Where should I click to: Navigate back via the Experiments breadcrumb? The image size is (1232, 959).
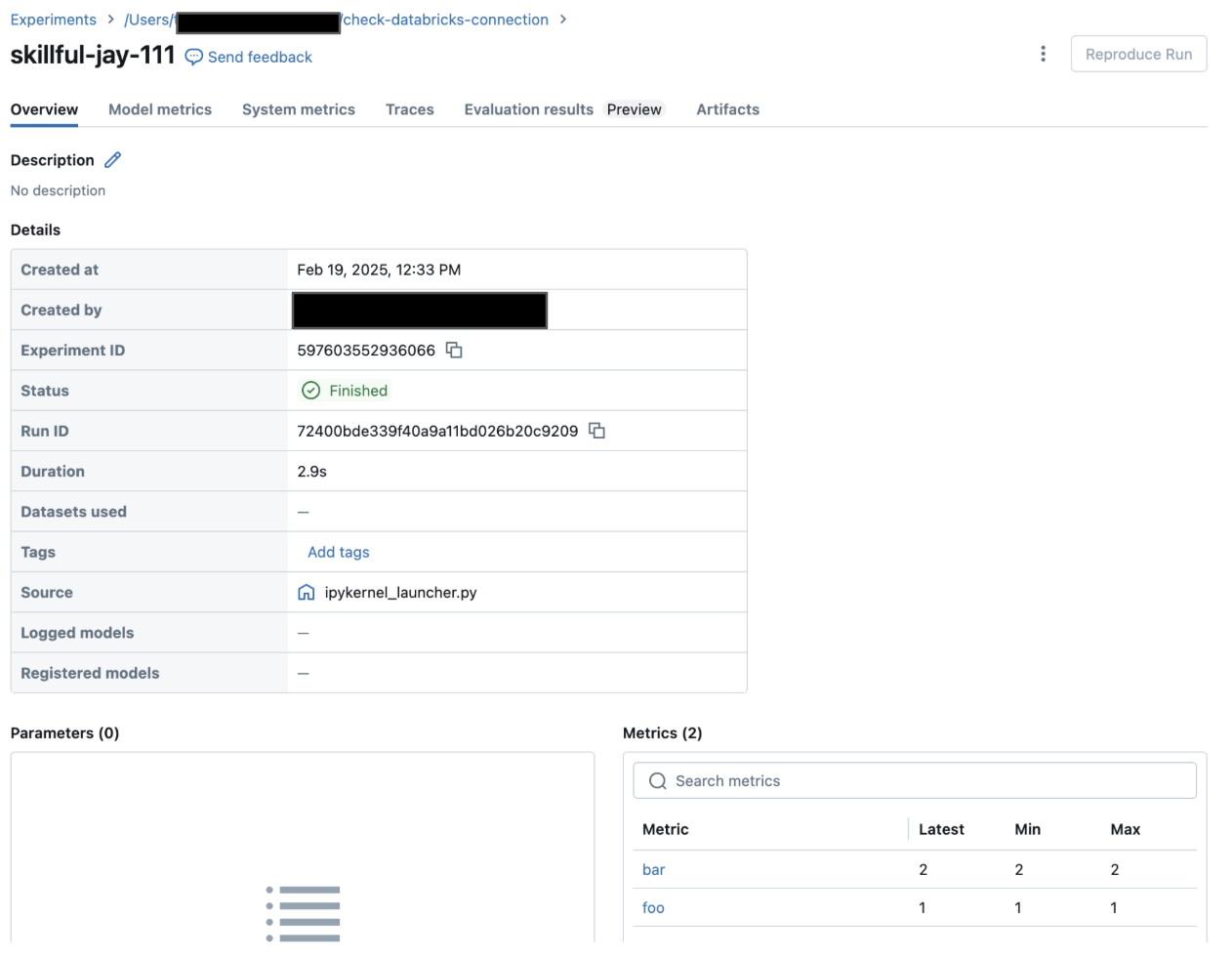click(53, 19)
